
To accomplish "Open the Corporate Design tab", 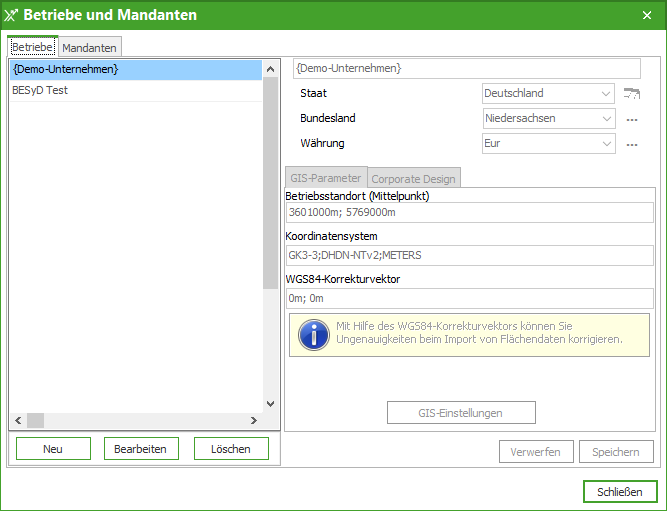I will pyautogui.click(x=413, y=179).
